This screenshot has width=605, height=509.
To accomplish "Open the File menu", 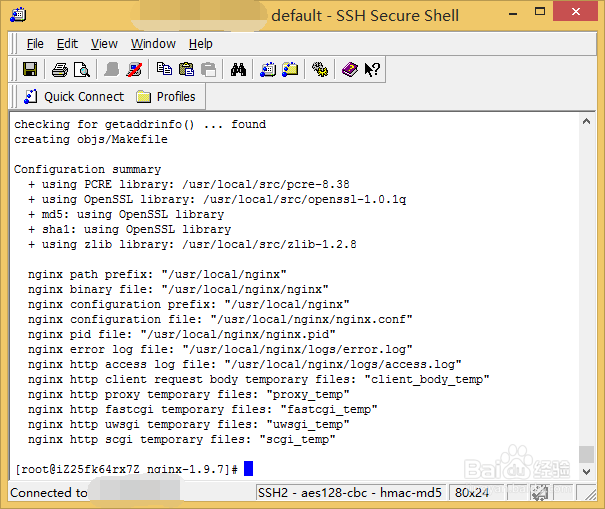I will 35,44.
